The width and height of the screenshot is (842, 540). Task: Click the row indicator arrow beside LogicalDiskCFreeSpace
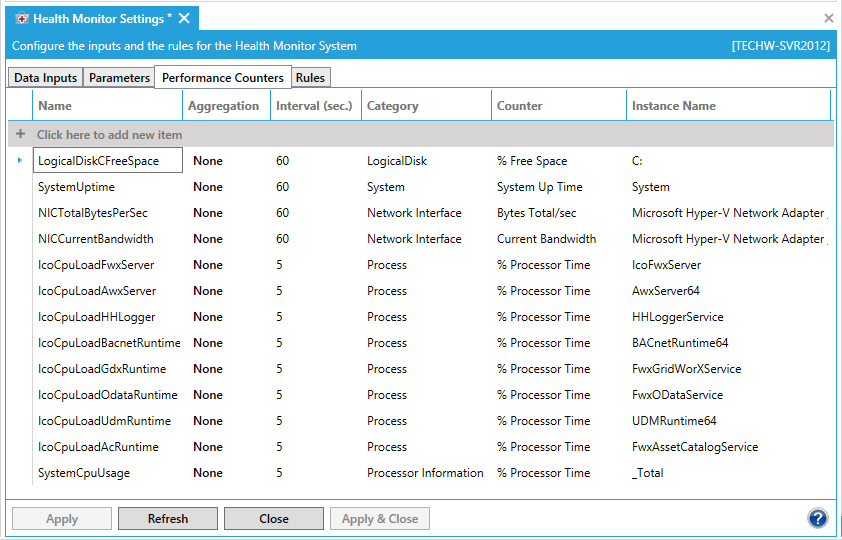20,160
